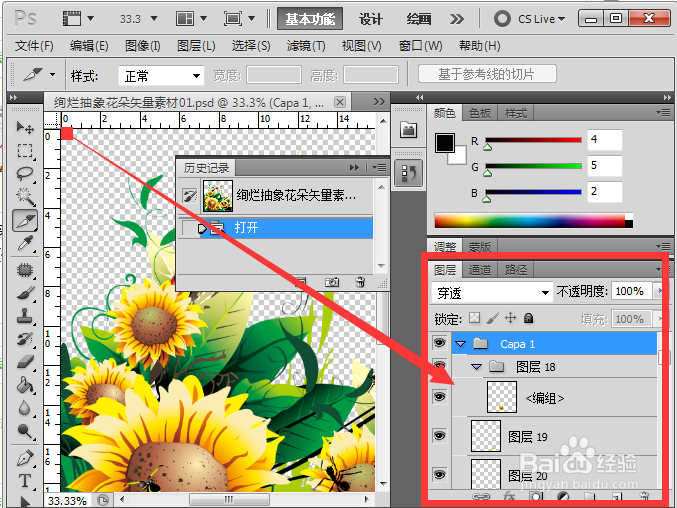
Task: Pick a color from spectrum ramp
Action: point(533,220)
